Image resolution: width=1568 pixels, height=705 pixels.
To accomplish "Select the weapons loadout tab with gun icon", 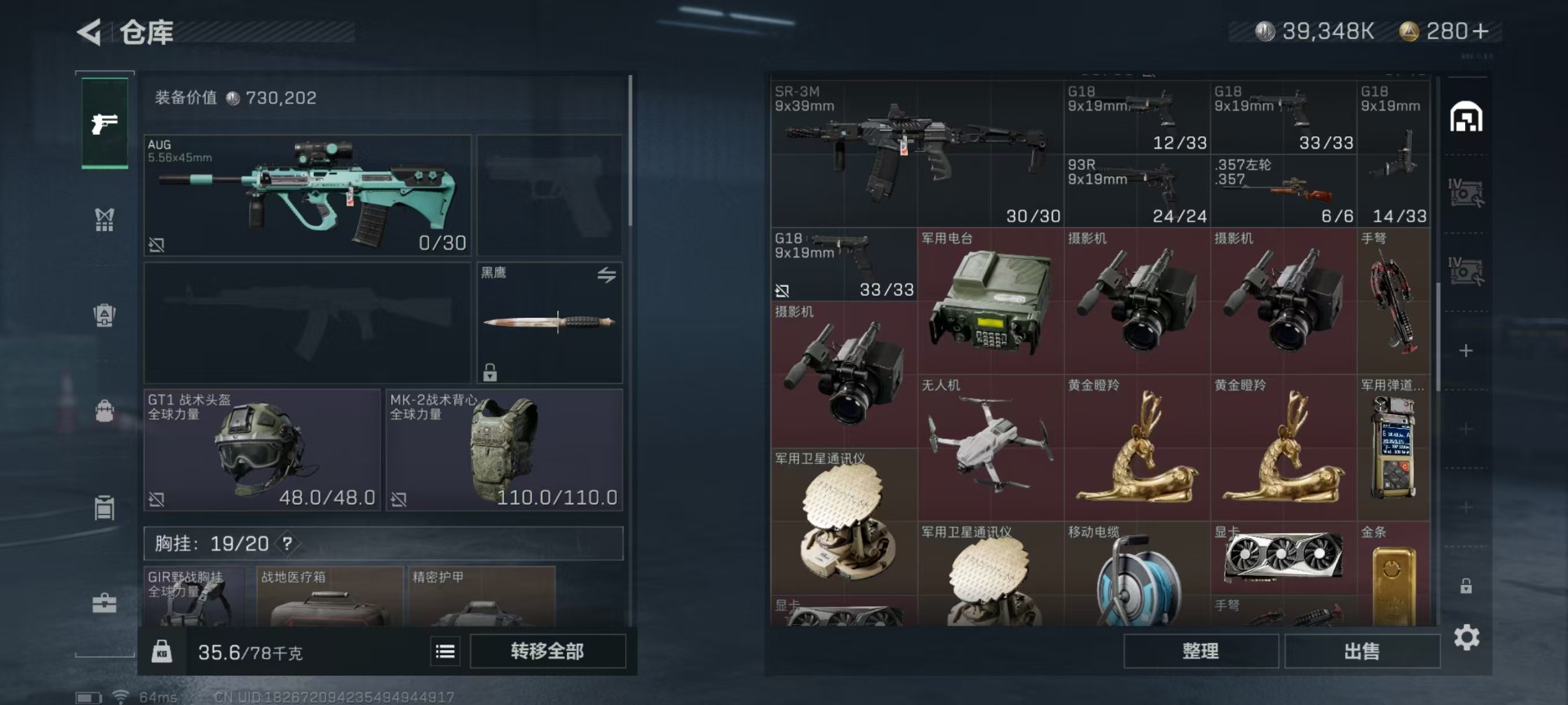I will point(105,123).
